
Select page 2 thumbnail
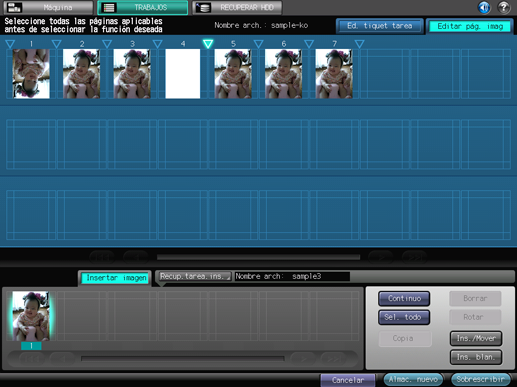tap(82, 74)
